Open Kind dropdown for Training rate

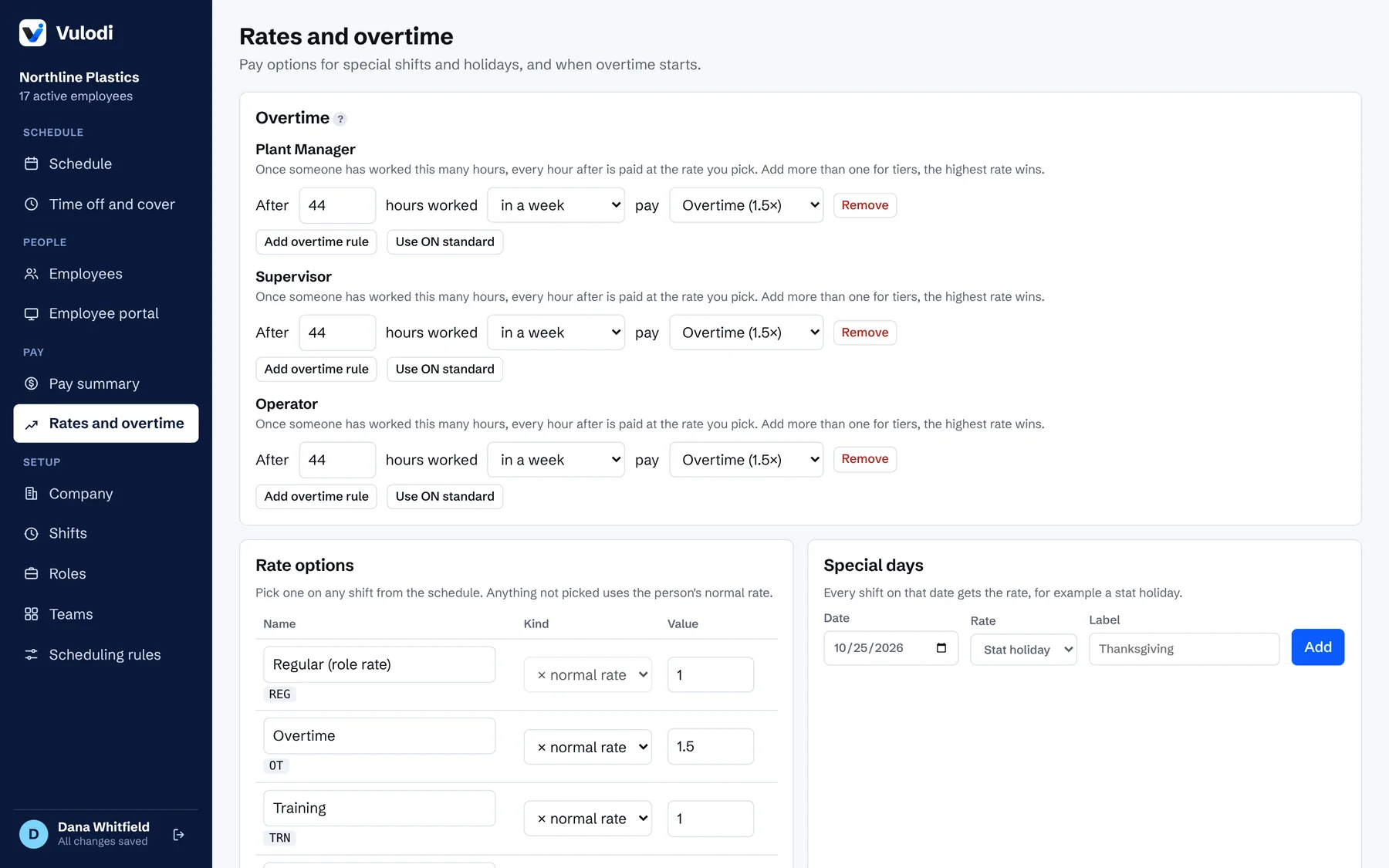click(x=588, y=819)
